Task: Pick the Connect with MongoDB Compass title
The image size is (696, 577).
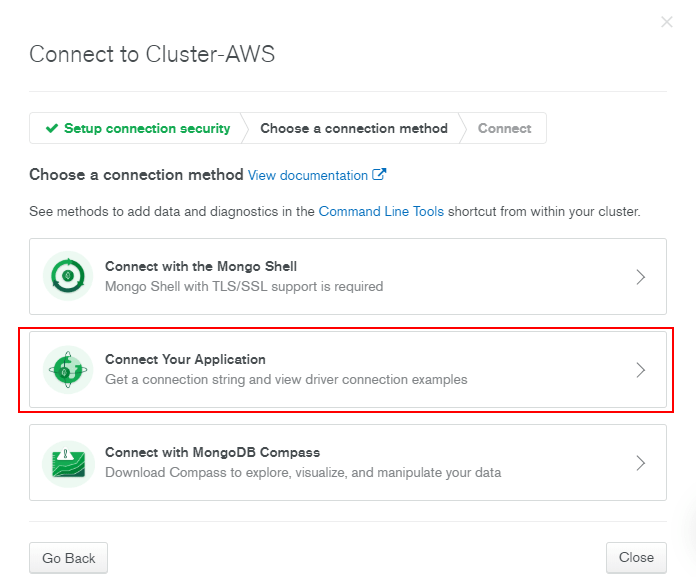Action: (212, 453)
